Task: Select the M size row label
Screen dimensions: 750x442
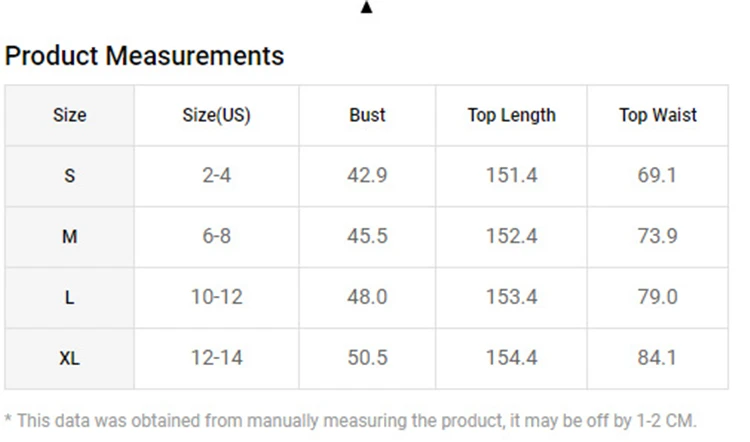Action: point(70,237)
